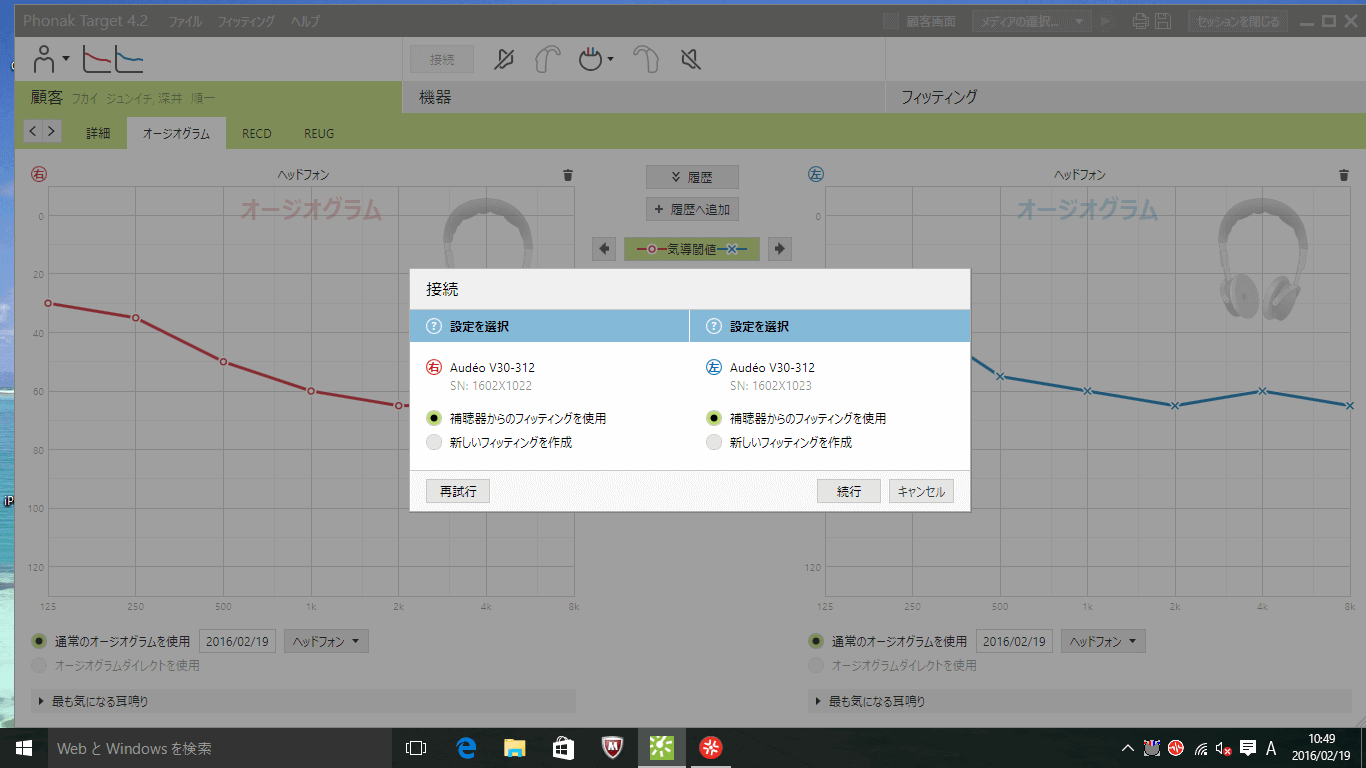Screen dimensions: 1366x768
Task: Go to previous tab with back chevron
Action: click(32, 131)
